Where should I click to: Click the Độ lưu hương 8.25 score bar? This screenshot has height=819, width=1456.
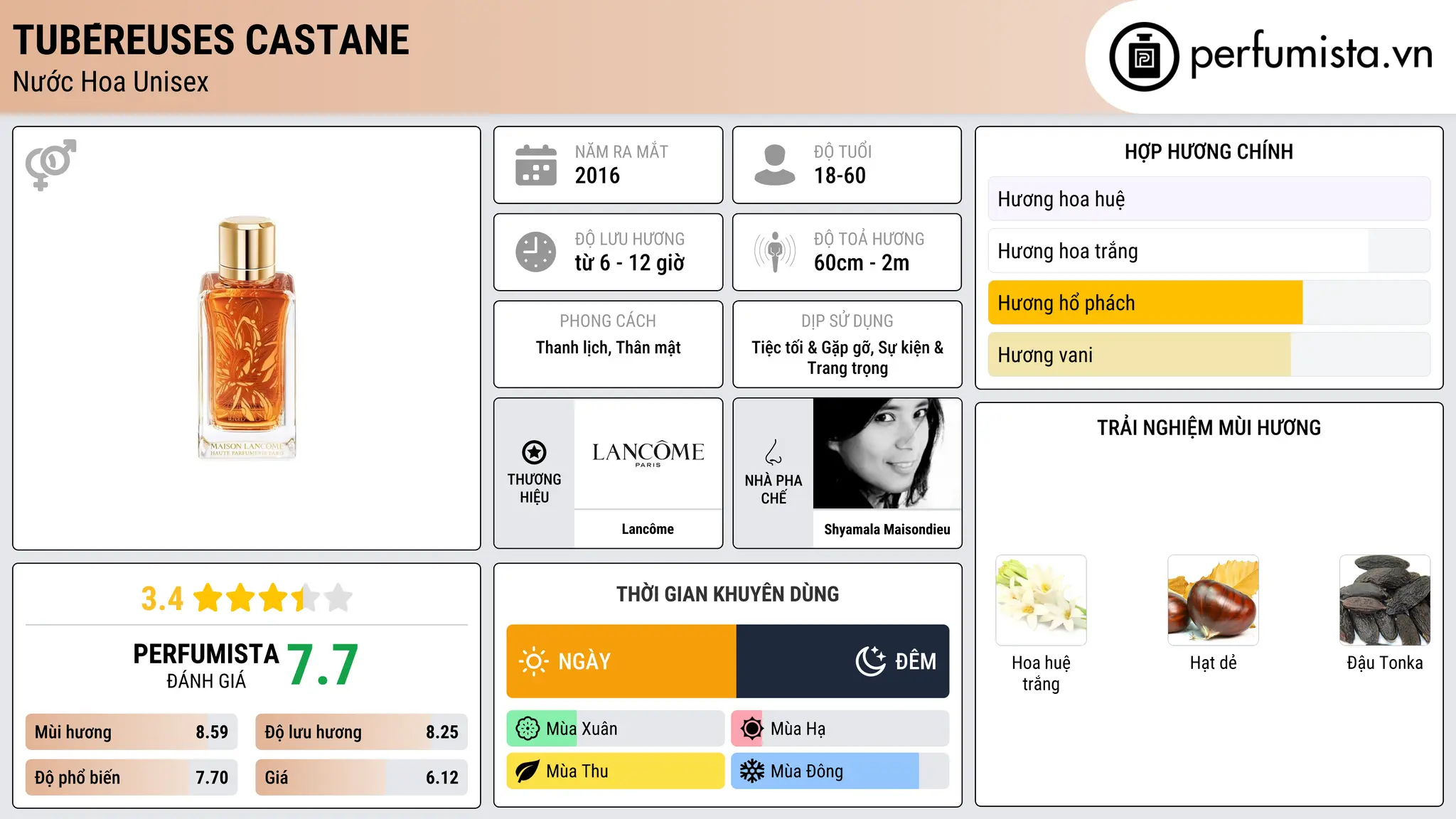362,732
